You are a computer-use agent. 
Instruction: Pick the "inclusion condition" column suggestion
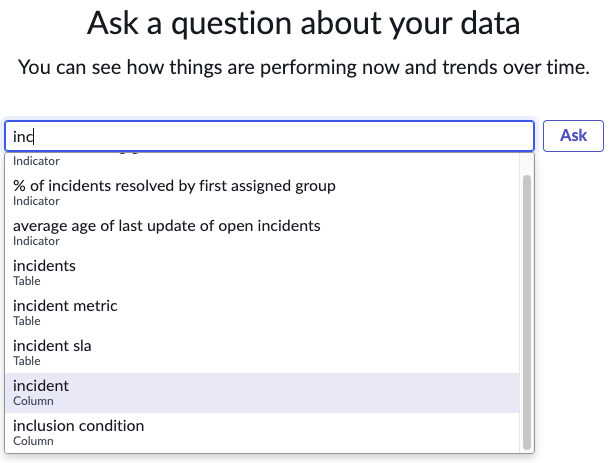[262, 433]
